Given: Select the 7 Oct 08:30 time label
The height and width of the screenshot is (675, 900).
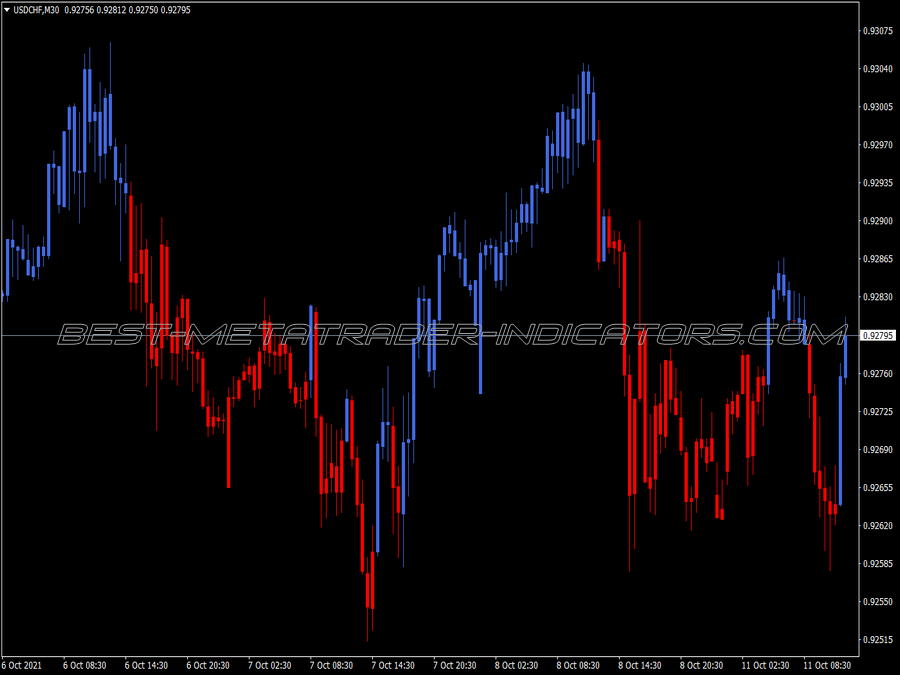Looking at the screenshot, I should [331, 665].
